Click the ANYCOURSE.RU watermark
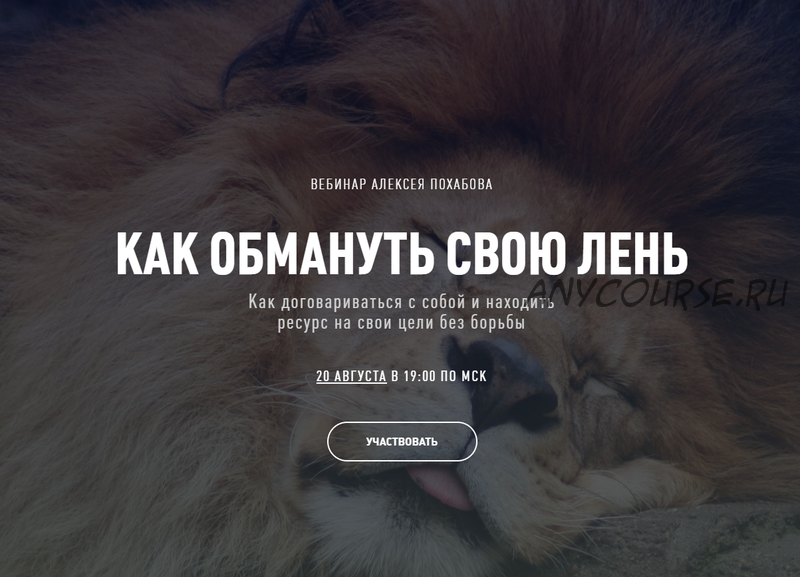This screenshot has height=577, width=800. (x=658, y=294)
